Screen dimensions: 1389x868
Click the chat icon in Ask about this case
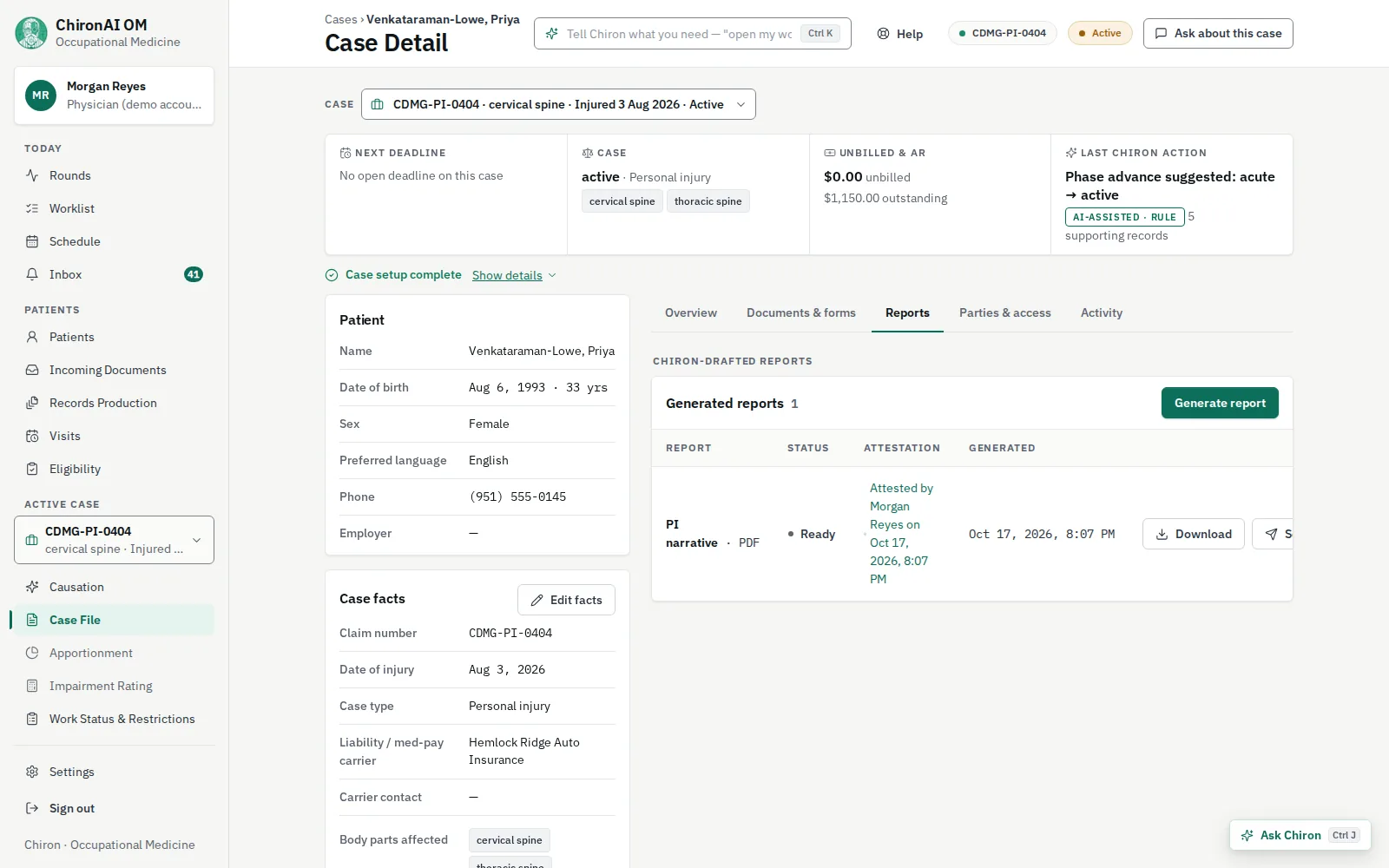(1161, 33)
